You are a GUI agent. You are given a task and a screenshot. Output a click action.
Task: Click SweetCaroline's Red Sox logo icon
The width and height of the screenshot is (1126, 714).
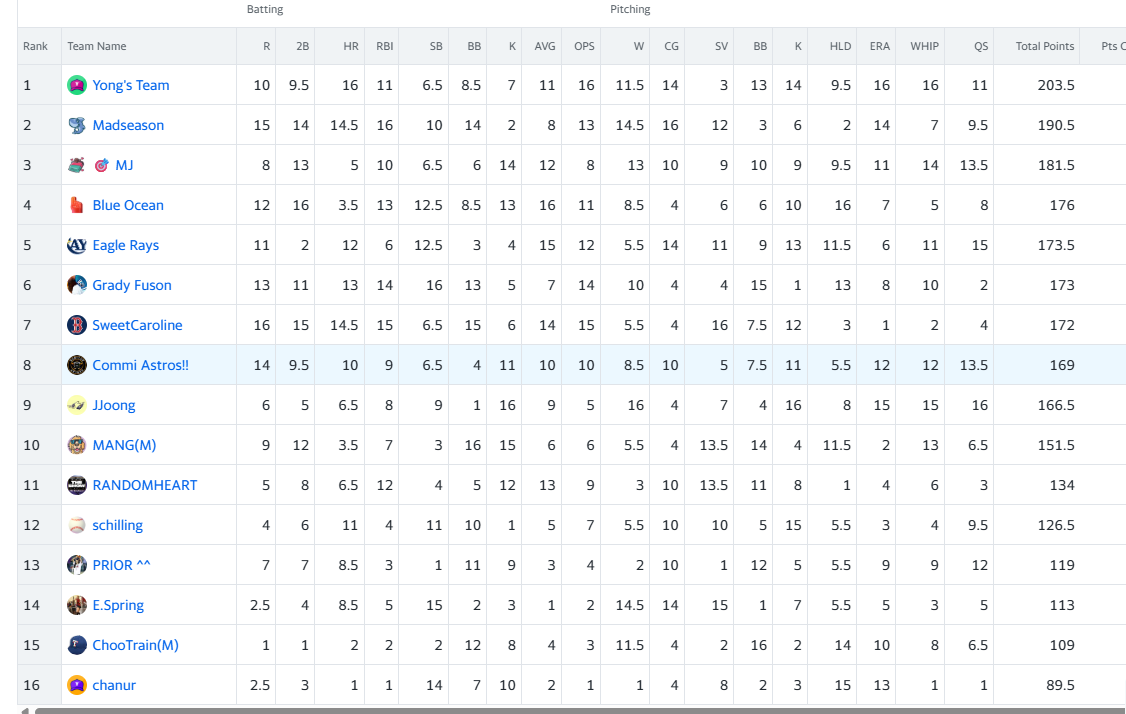pyautogui.click(x=77, y=325)
